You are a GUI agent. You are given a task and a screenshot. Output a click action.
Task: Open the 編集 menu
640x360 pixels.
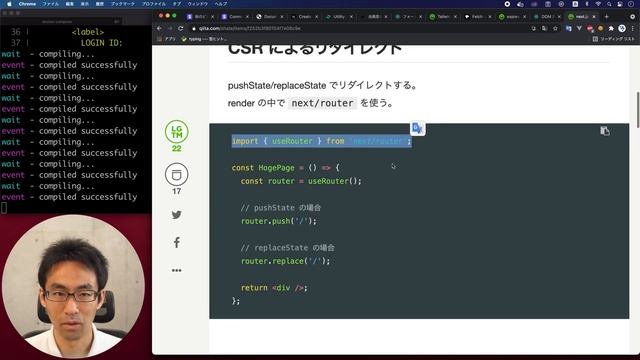(70, 4)
